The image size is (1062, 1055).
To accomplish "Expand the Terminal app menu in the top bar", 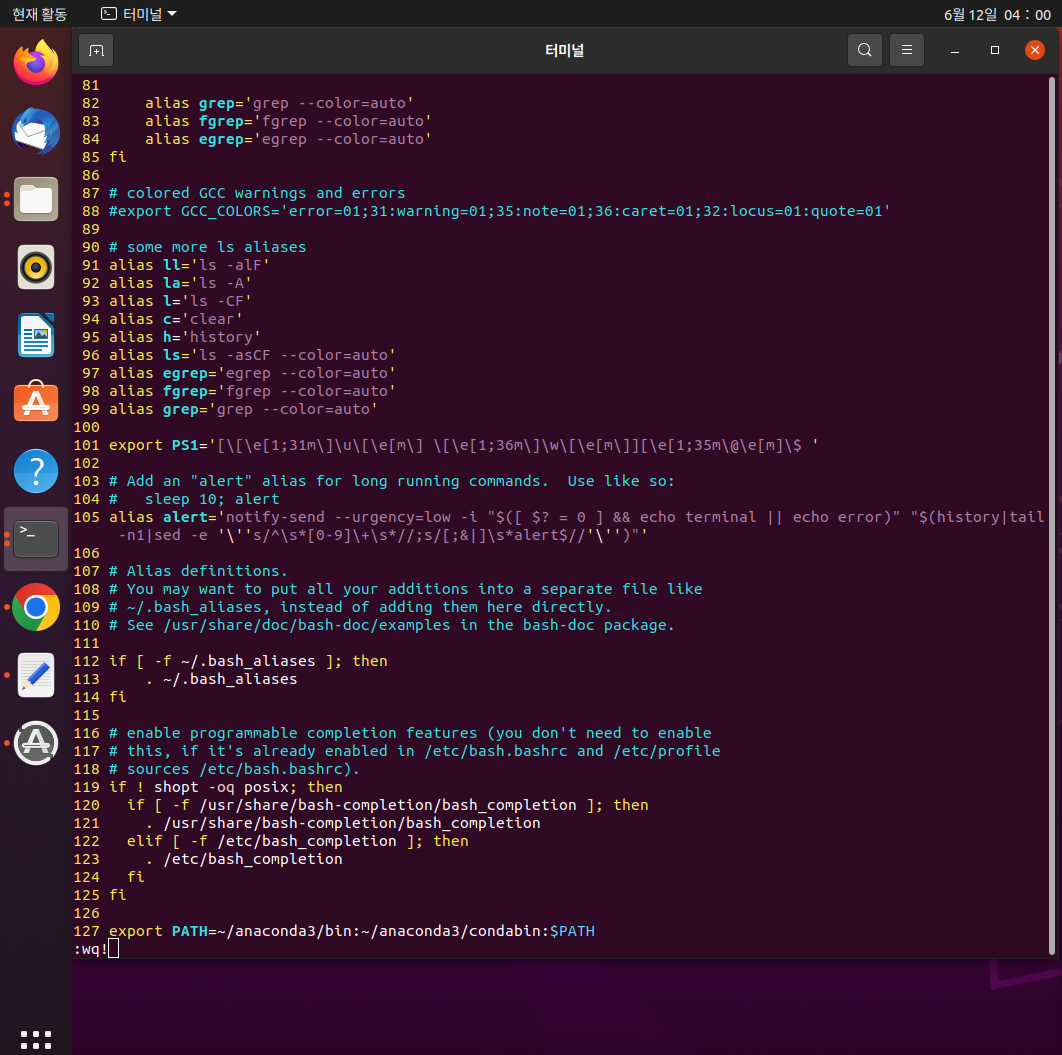I will point(139,14).
